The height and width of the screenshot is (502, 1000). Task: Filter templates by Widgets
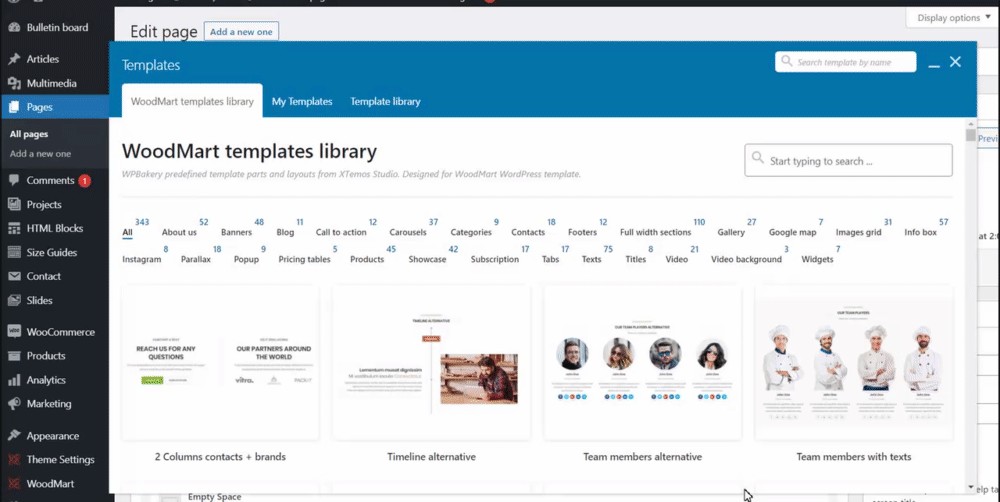[818, 260]
